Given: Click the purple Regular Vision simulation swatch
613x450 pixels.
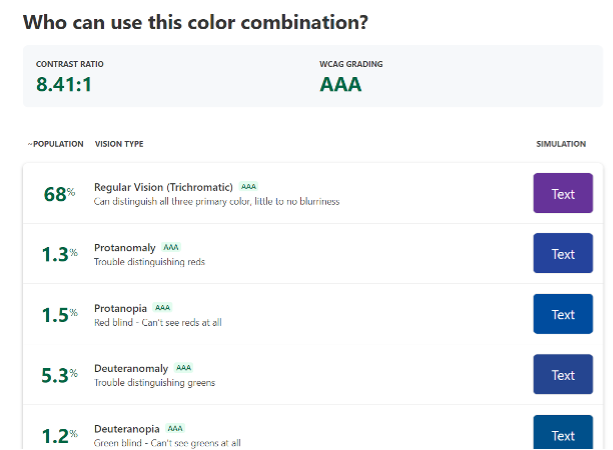Looking at the screenshot, I should point(563,194).
